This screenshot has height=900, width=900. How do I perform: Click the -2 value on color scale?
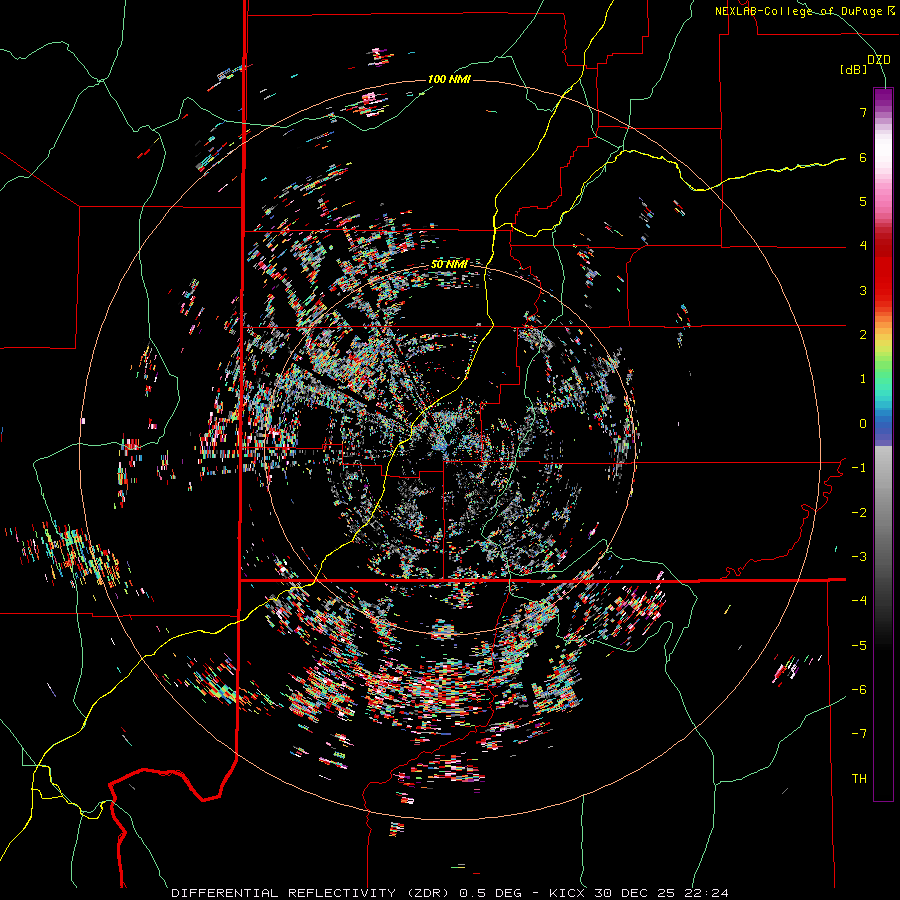coord(859,513)
